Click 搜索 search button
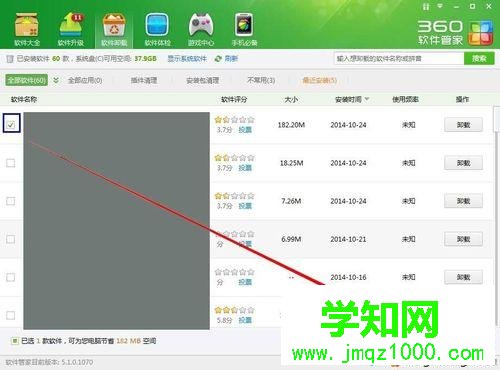 (x=479, y=59)
